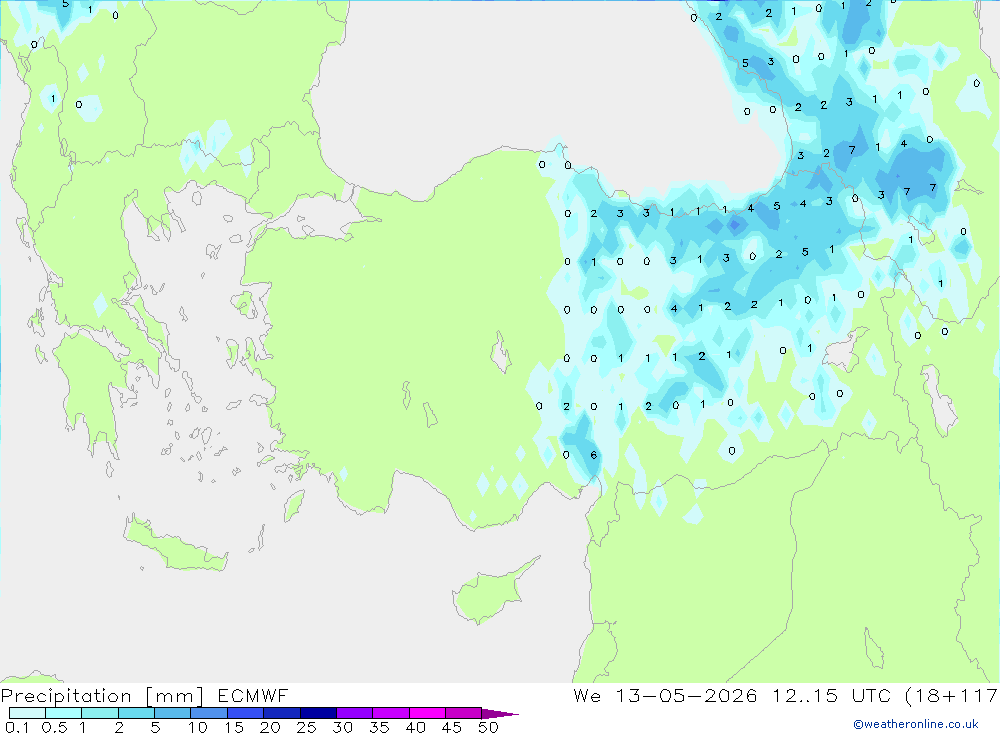1000x733 pixels.
Task: Select the 45–50 mm legend color swatch
Action: 464,713
